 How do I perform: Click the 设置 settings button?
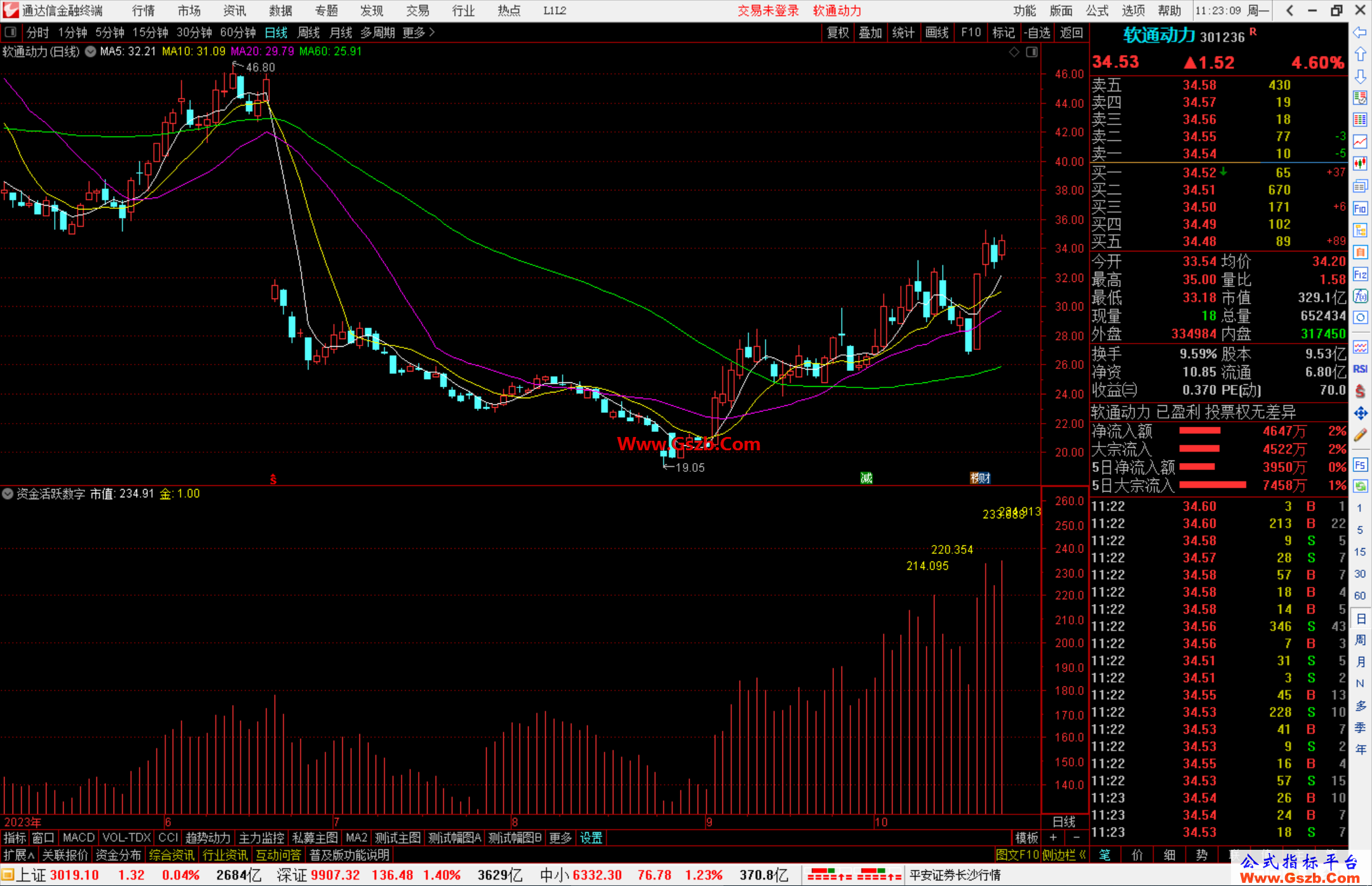coord(591,838)
